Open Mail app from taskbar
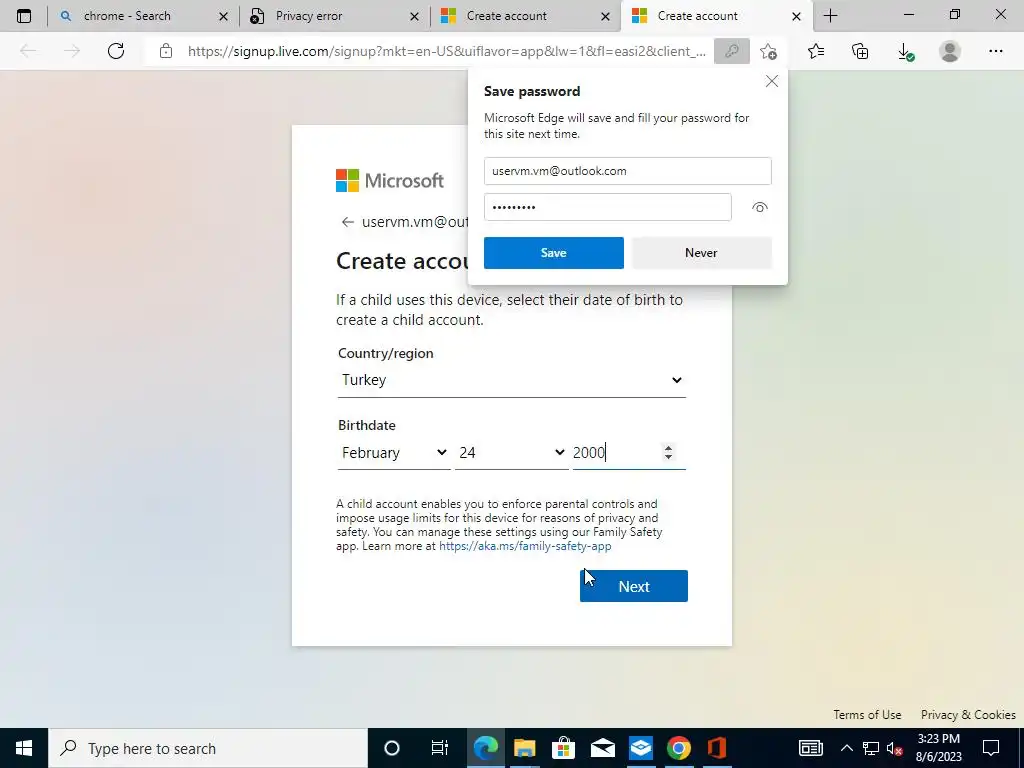Image resolution: width=1024 pixels, height=768 pixels. [x=602, y=748]
